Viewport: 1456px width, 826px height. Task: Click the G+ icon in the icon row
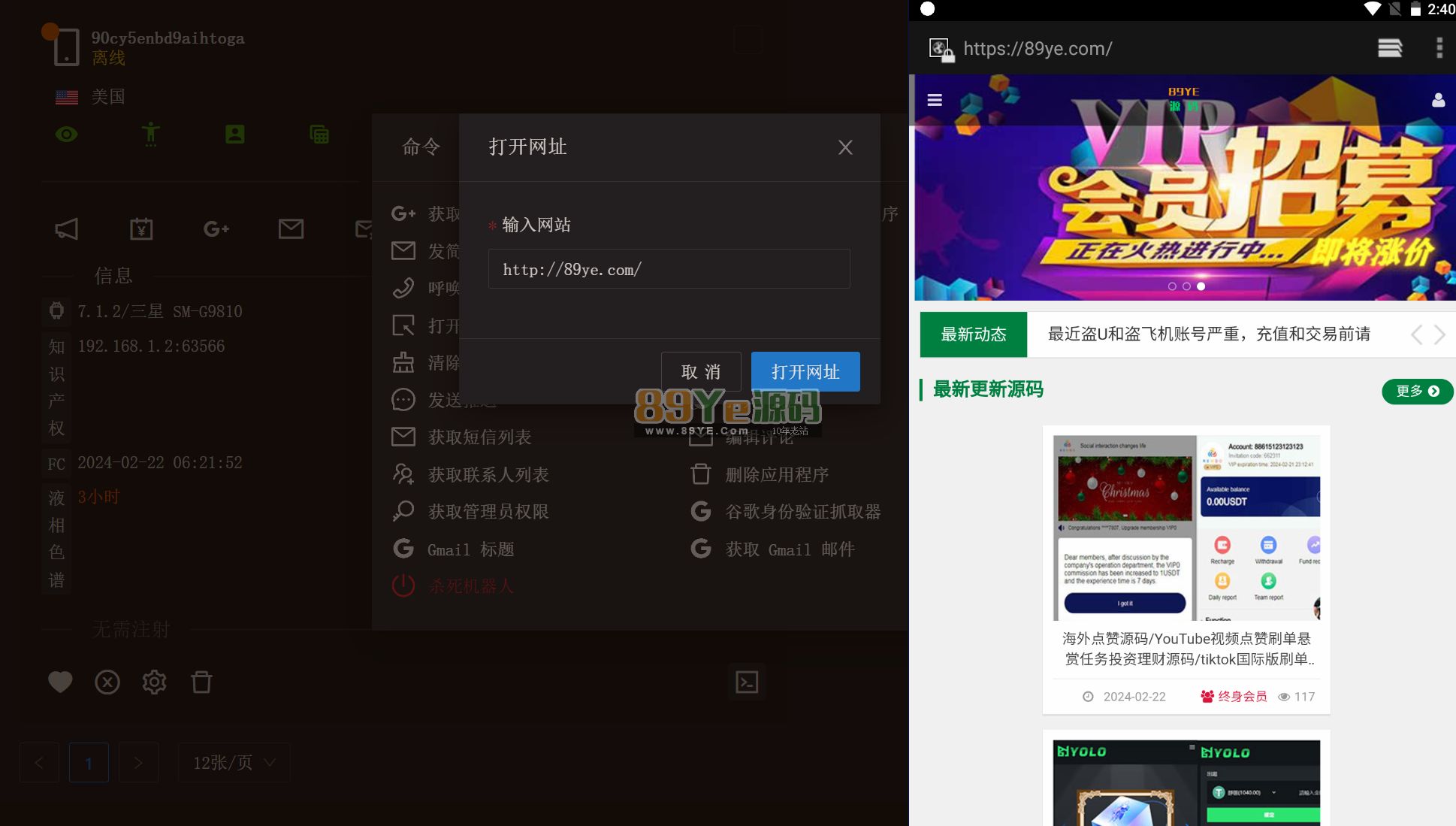point(216,228)
